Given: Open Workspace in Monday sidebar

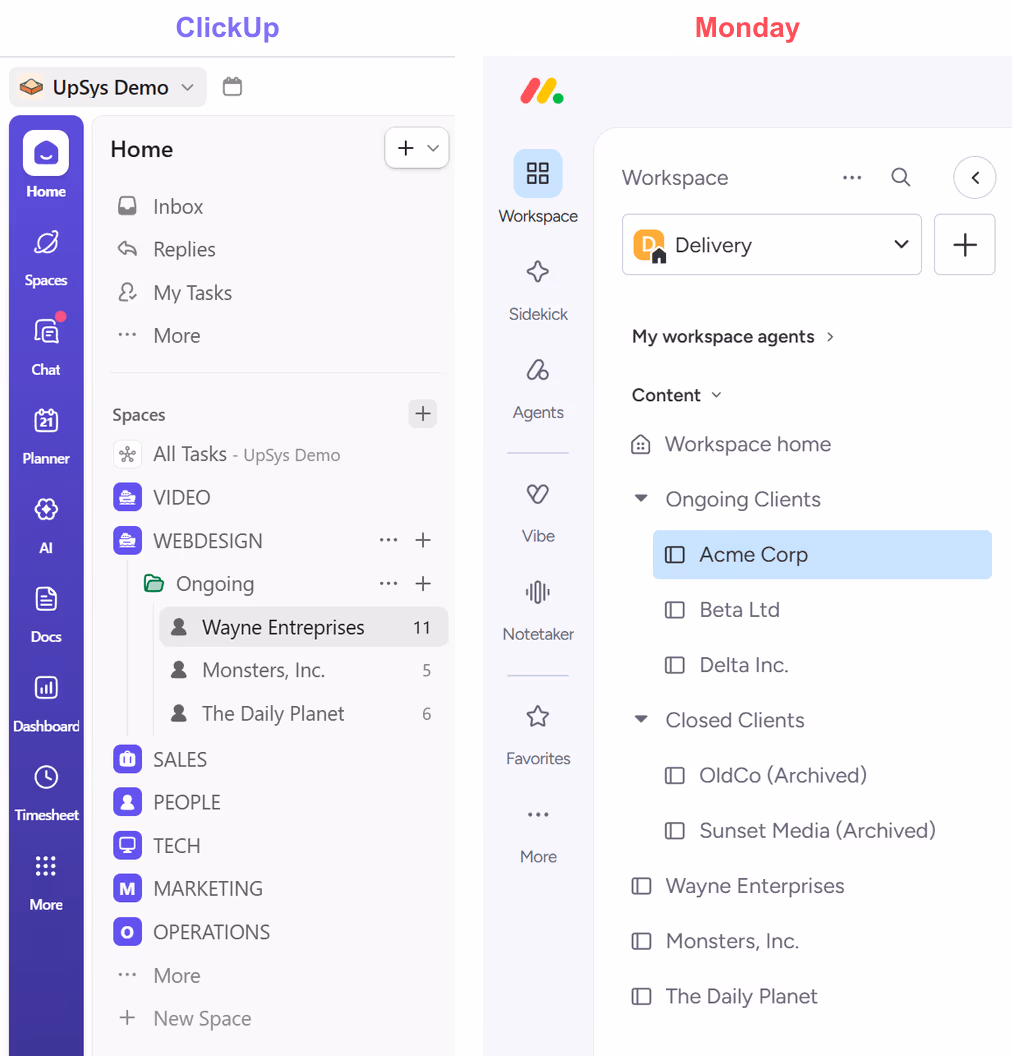Looking at the screenshot, I should pyautogui.click(x=538, y=187).
